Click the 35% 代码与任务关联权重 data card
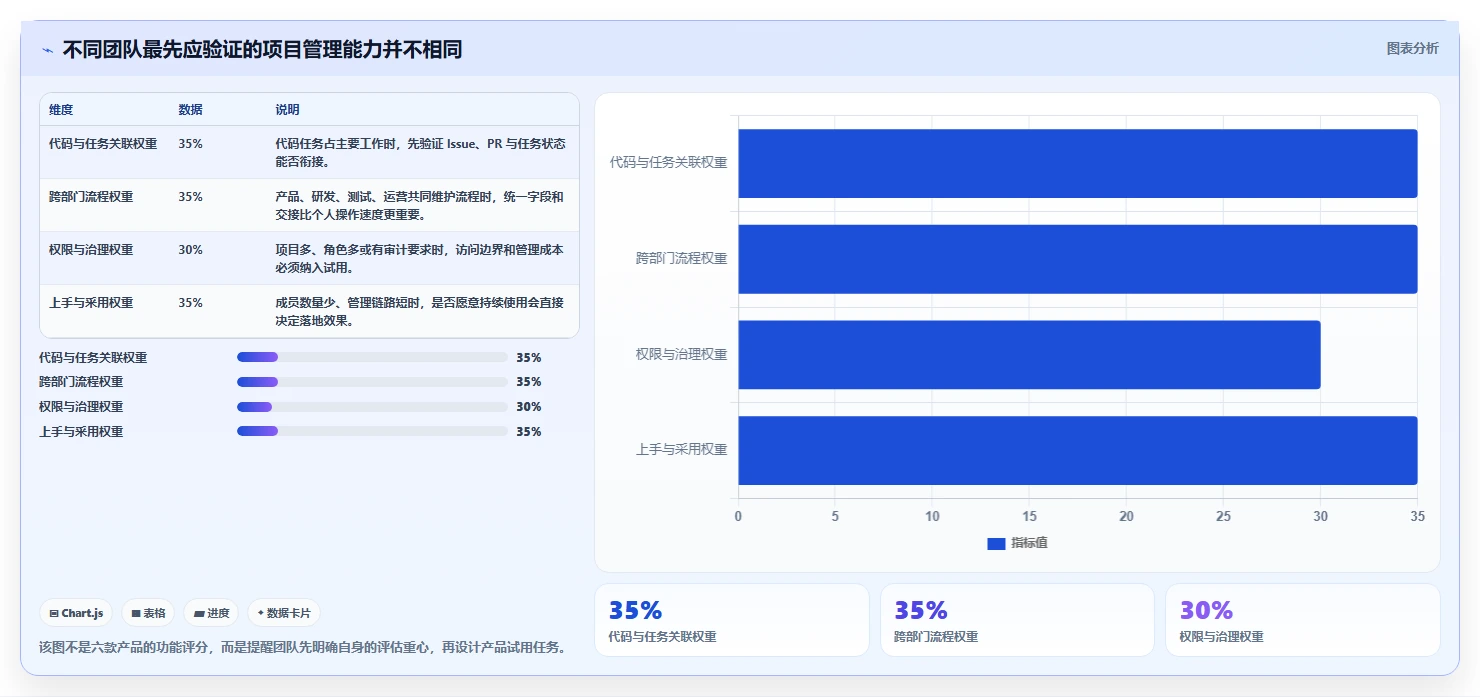Image resolution: width=1480 pixels, height=697 pixels. coord(731,620)
